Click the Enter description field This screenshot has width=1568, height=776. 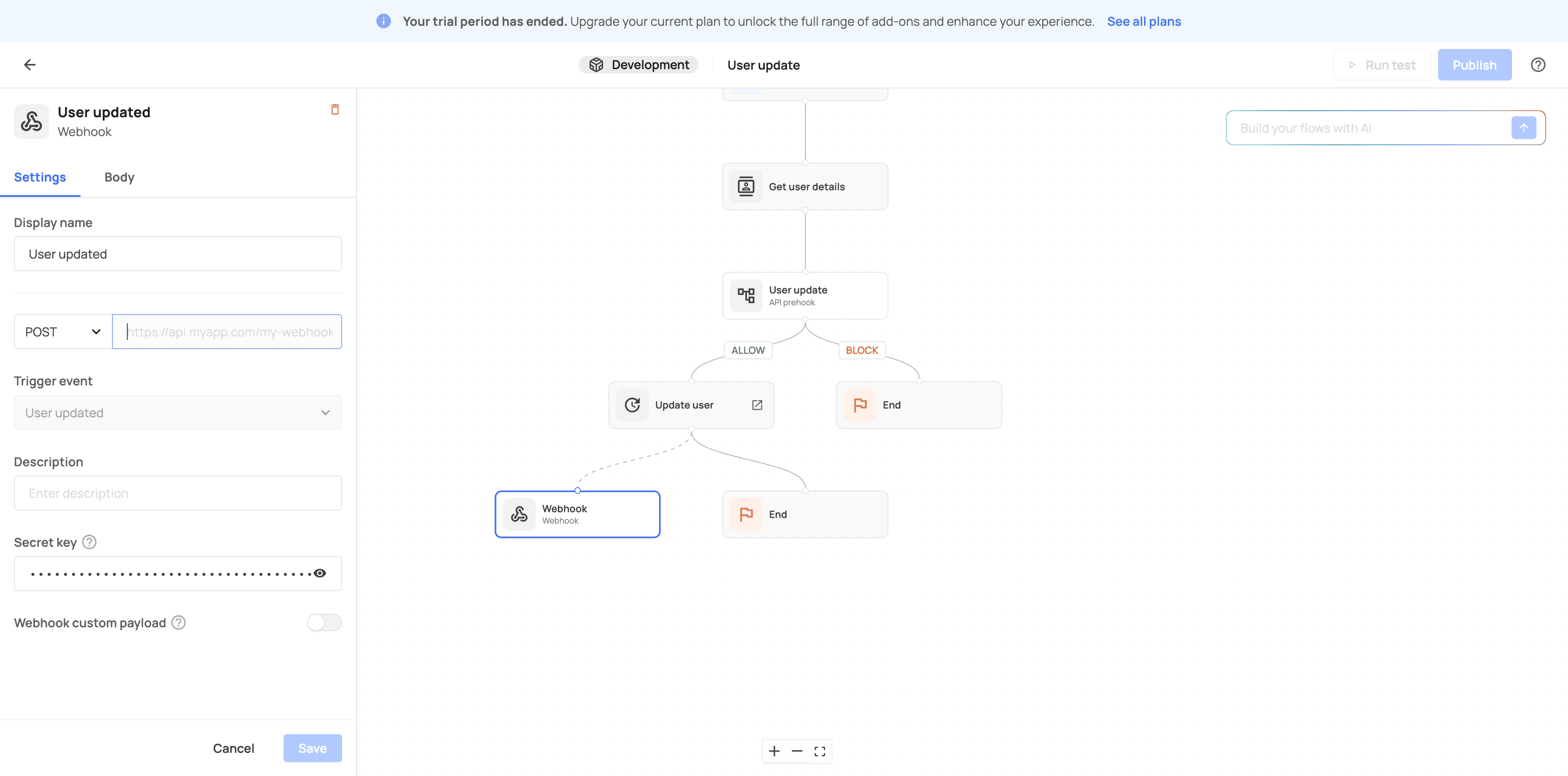tap(178, 493)
